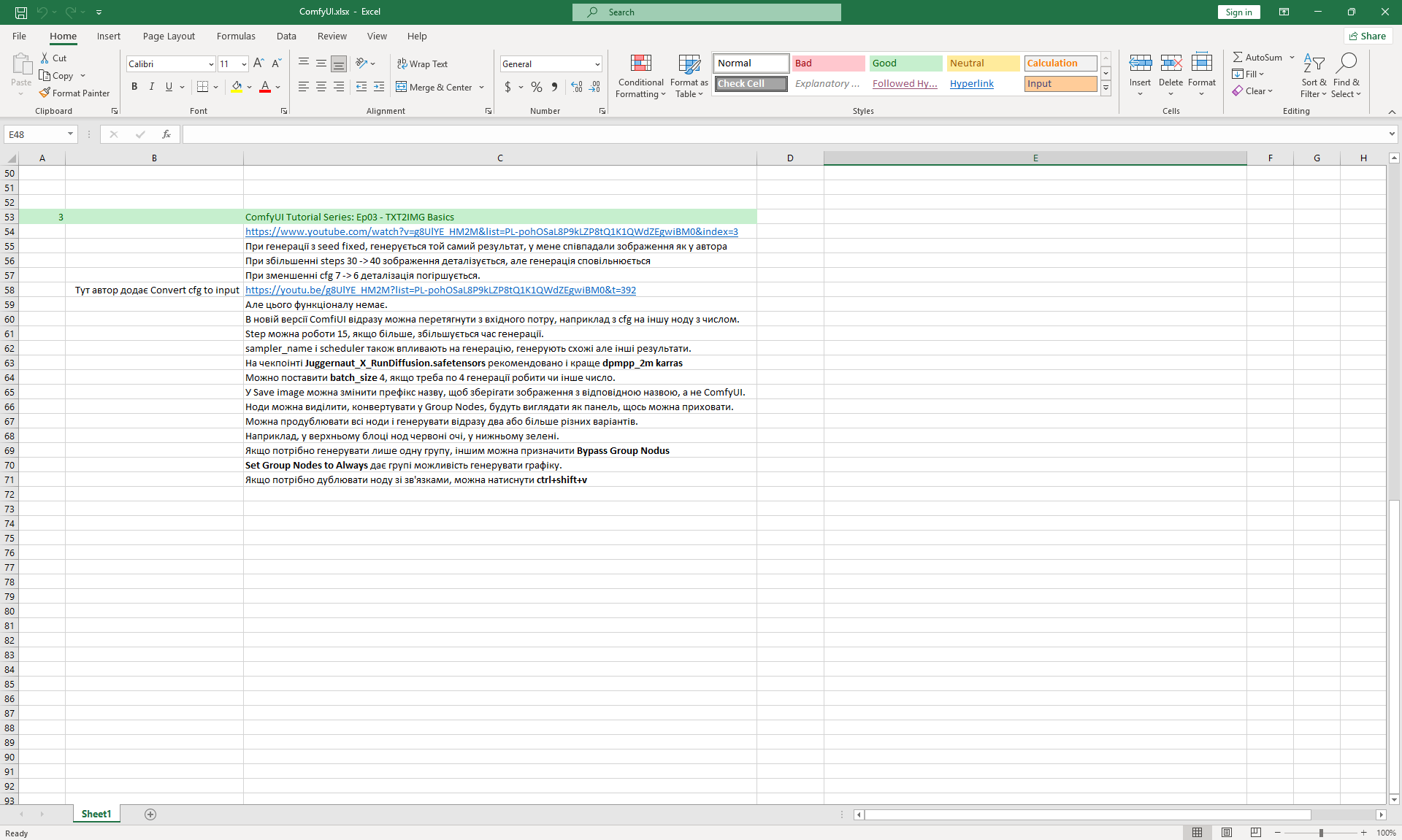
Task: Toggle Wrap Text
Action: point(422,64)
